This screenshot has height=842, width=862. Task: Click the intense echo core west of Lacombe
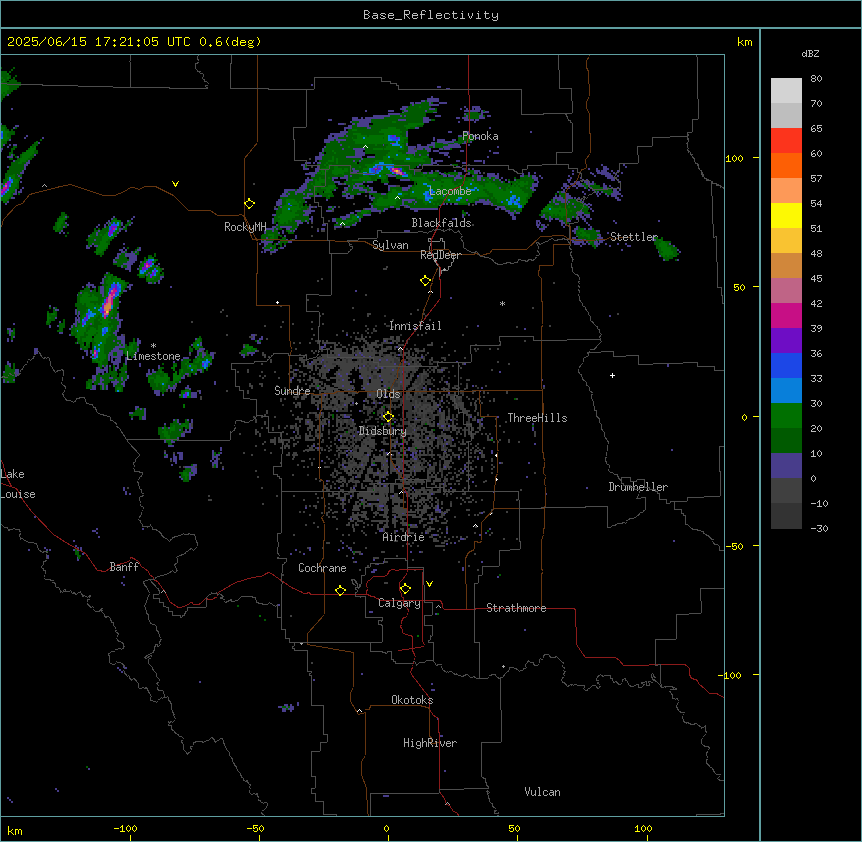click(396, 171)
